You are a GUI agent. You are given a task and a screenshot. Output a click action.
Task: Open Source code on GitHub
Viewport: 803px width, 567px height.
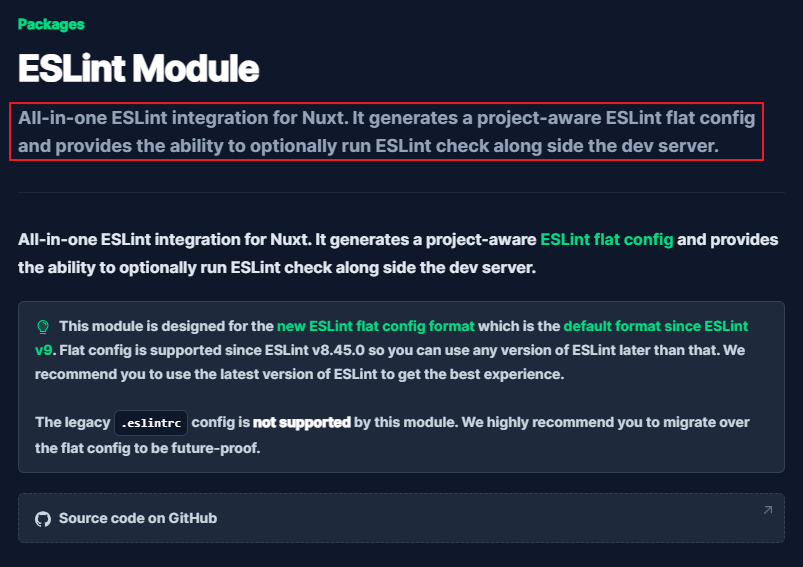click(138, 518)
